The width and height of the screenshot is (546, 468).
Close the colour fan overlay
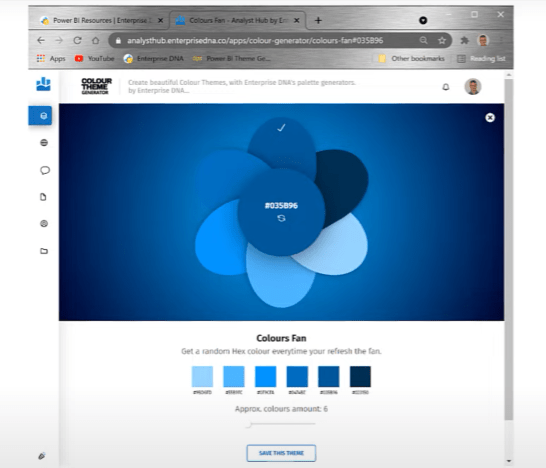(x=490, y=118)
